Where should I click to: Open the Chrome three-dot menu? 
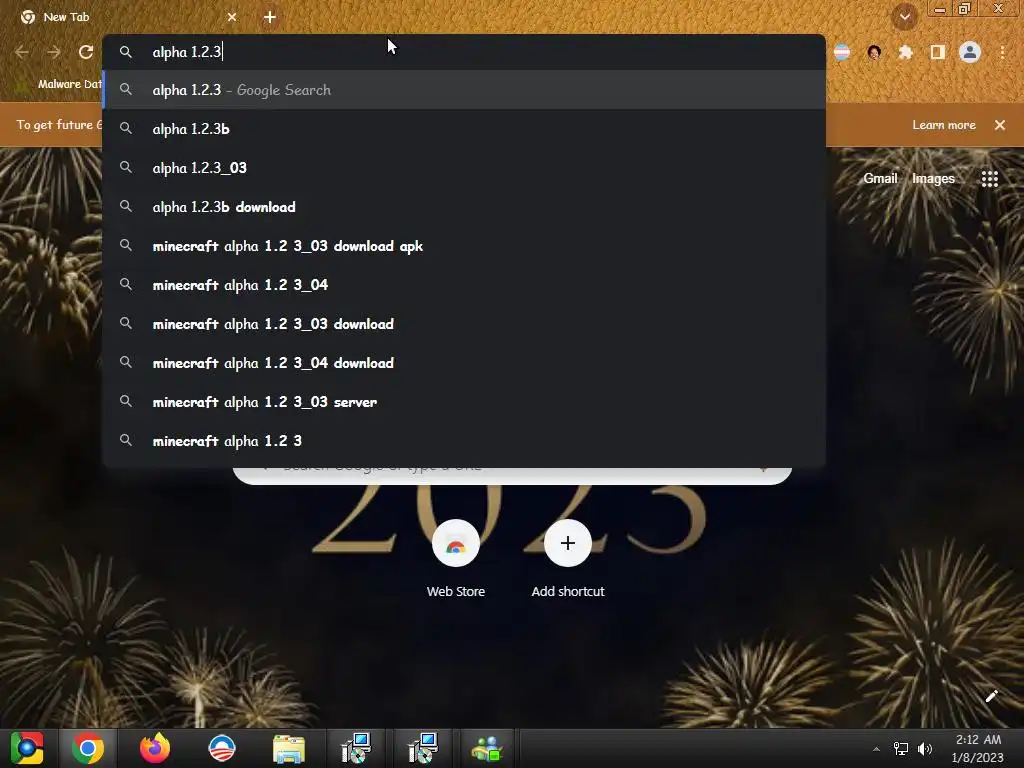tap(1002, 52)
